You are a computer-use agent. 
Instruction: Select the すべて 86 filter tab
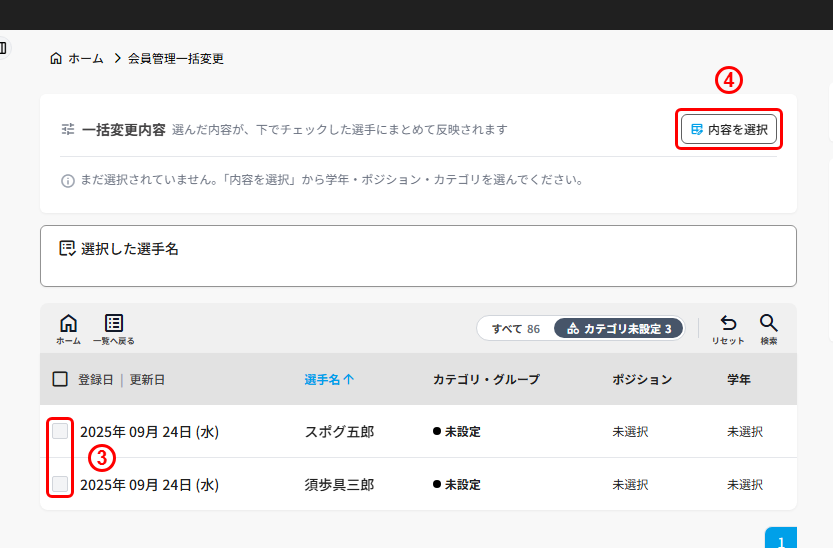pyautogui.click(x=515, y=329)
